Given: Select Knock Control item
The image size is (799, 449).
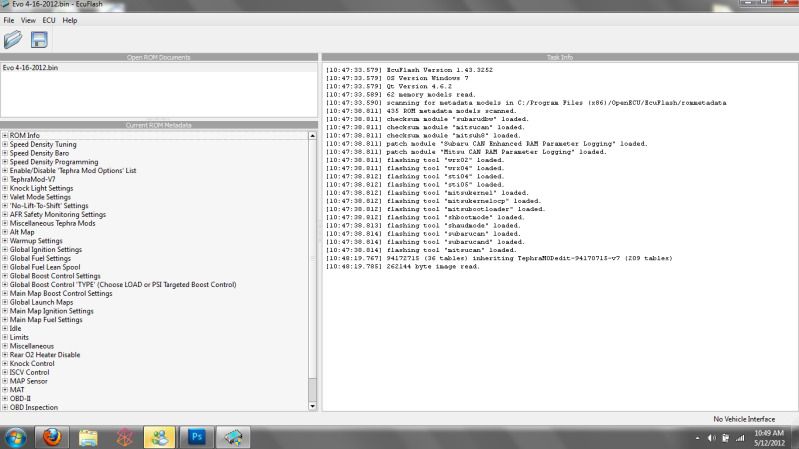Looking at the screenshot, I should [x=32, y=363].
